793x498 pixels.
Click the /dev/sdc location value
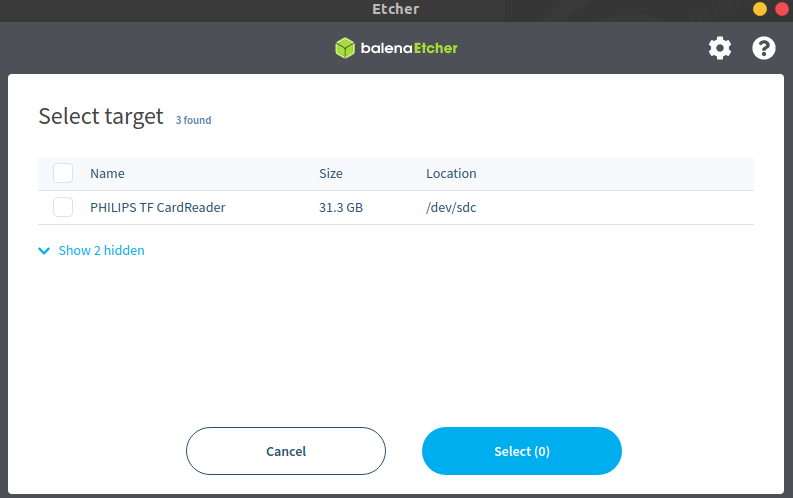[x=451, y=207]
